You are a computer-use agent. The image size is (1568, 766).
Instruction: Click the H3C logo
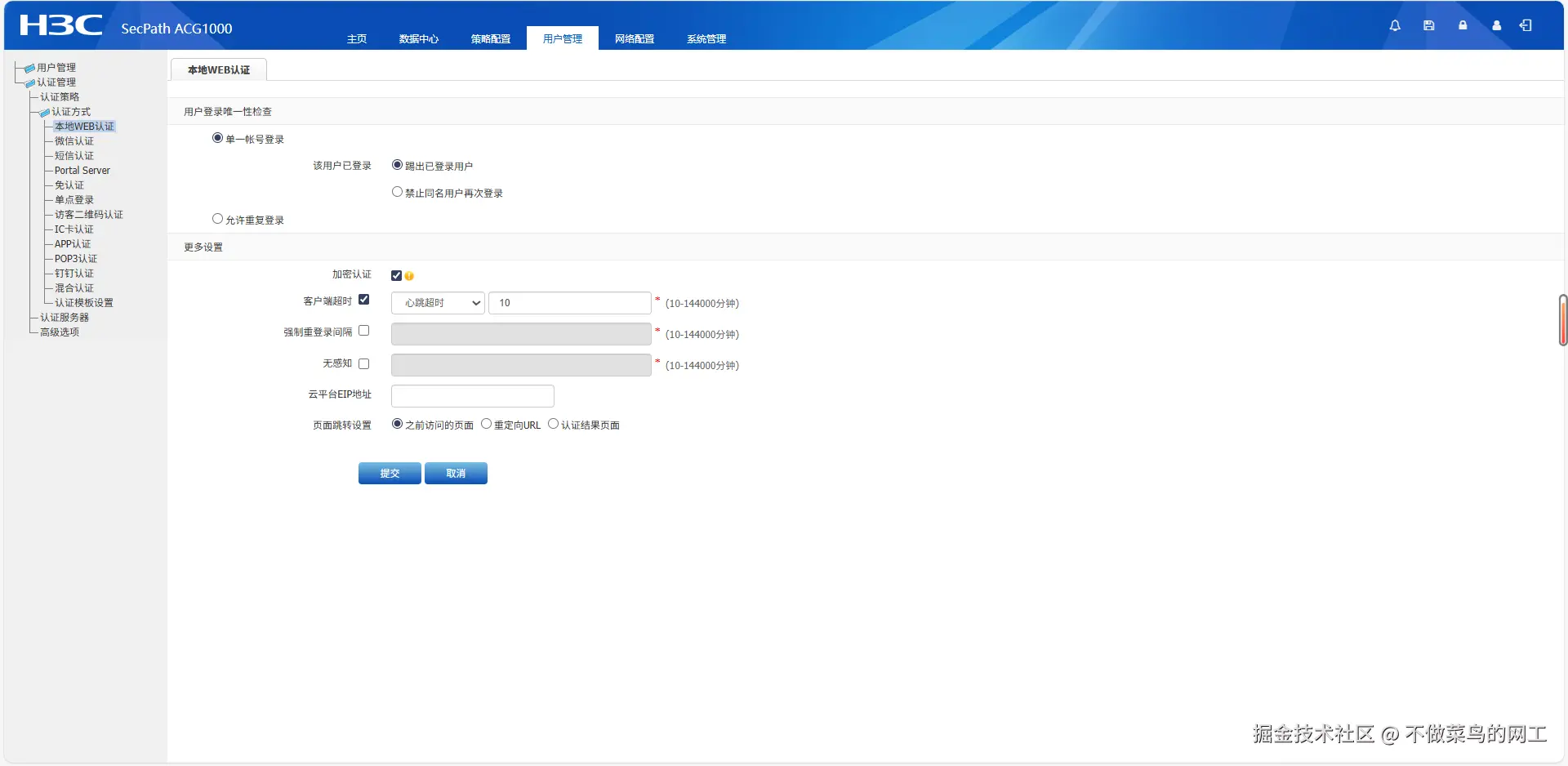(61, 25)
